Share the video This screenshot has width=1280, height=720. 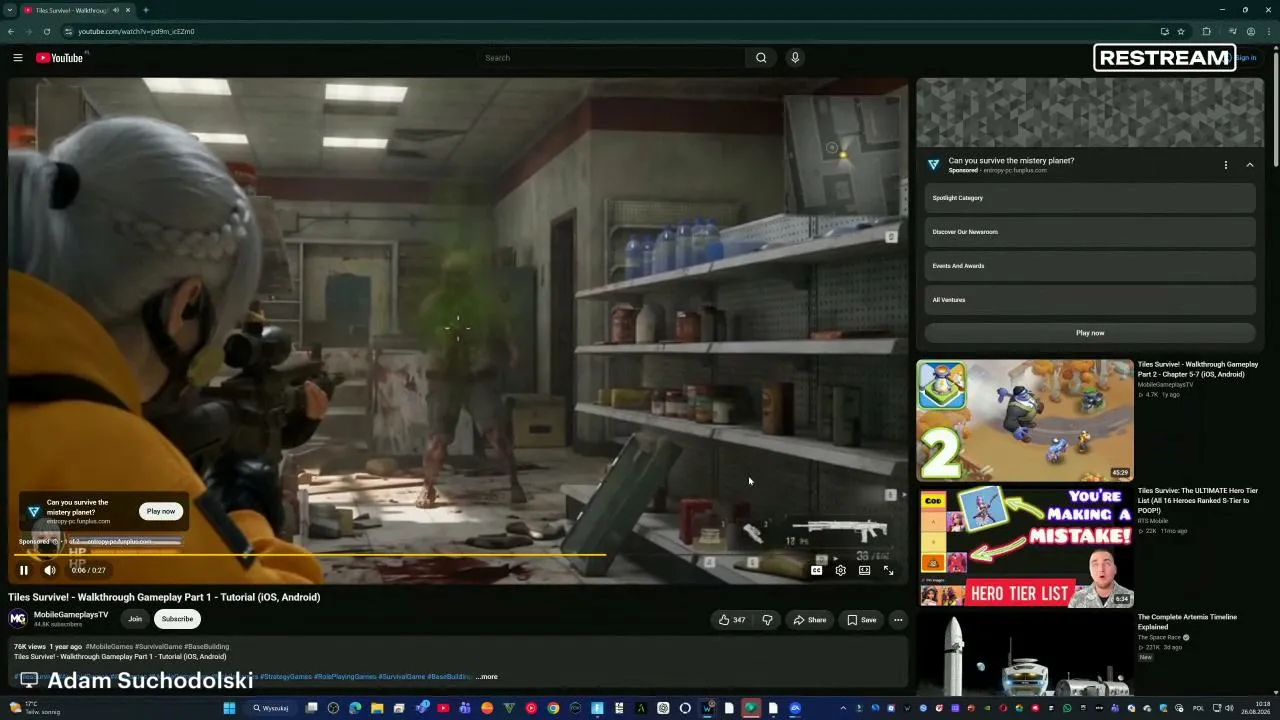pos(810,620)
